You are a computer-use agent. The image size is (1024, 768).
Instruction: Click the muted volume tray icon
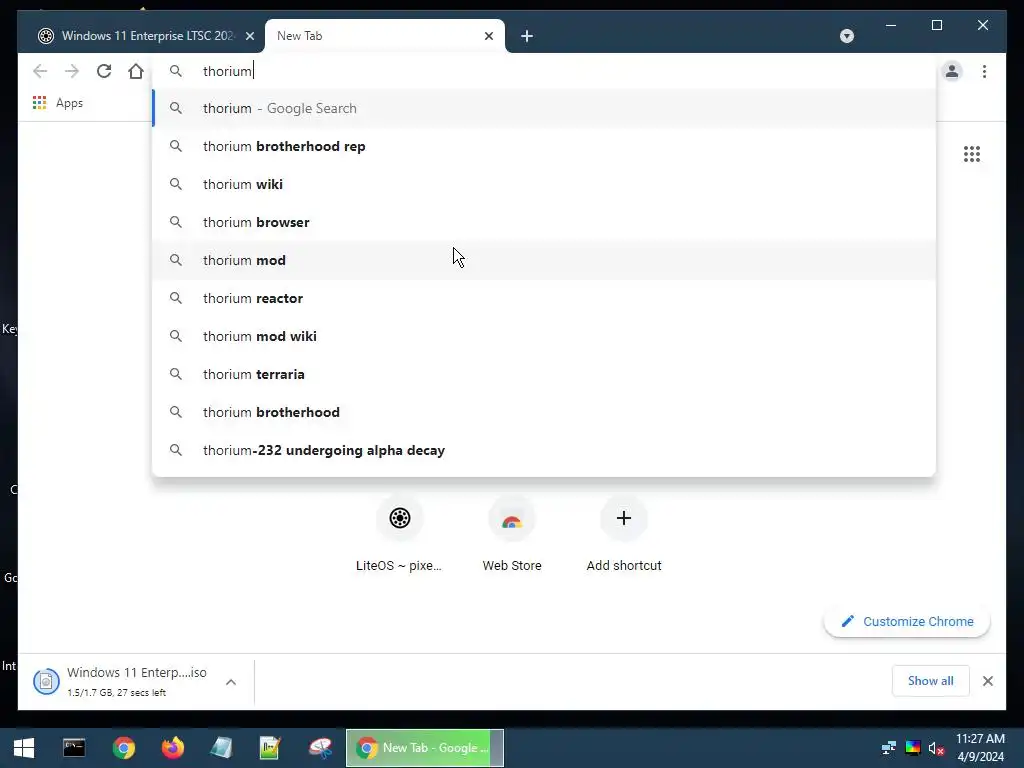[936, 748]
